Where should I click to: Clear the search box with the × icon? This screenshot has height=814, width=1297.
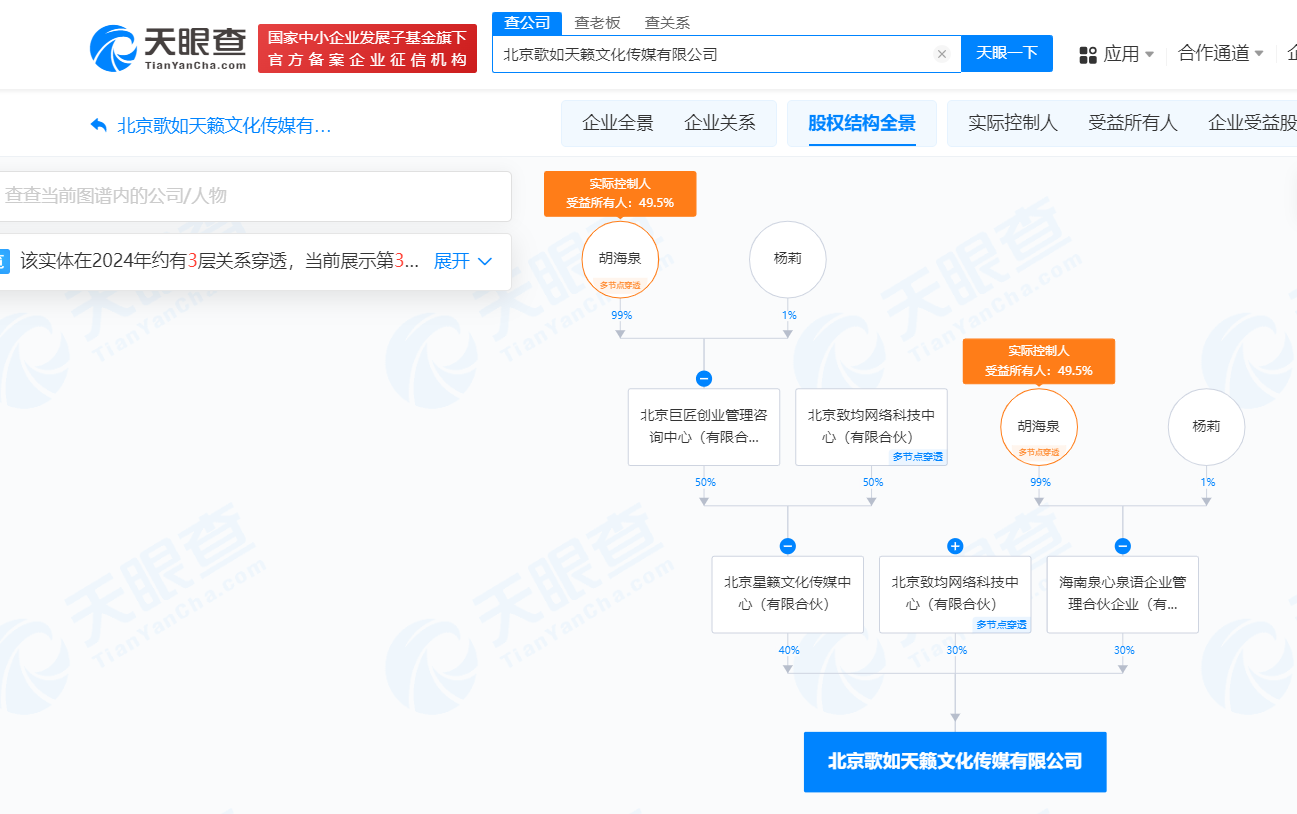(x=941, y=54)
